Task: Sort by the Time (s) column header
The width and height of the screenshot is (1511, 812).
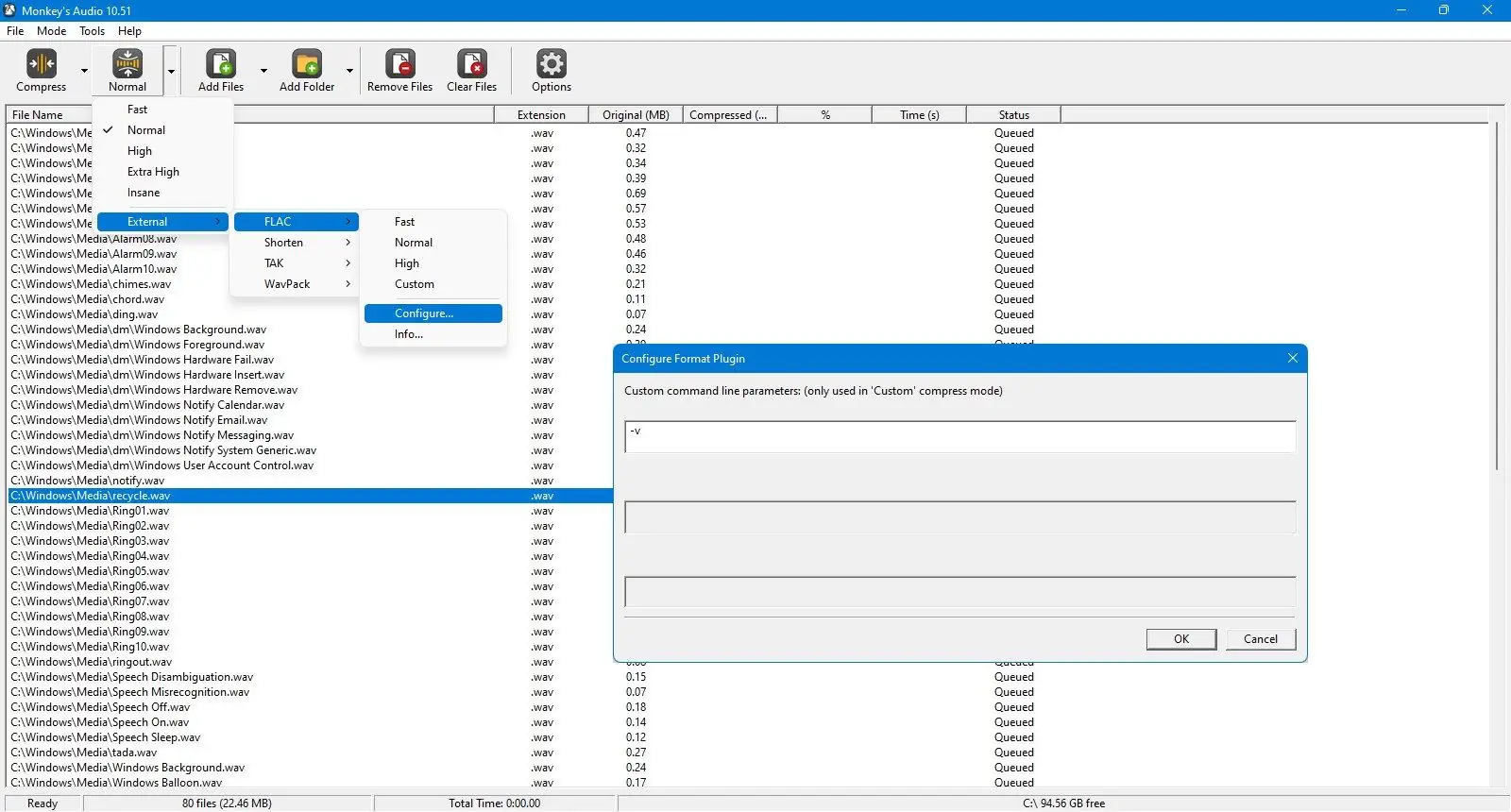Action: pyautogui.click(x=919, y=115)
